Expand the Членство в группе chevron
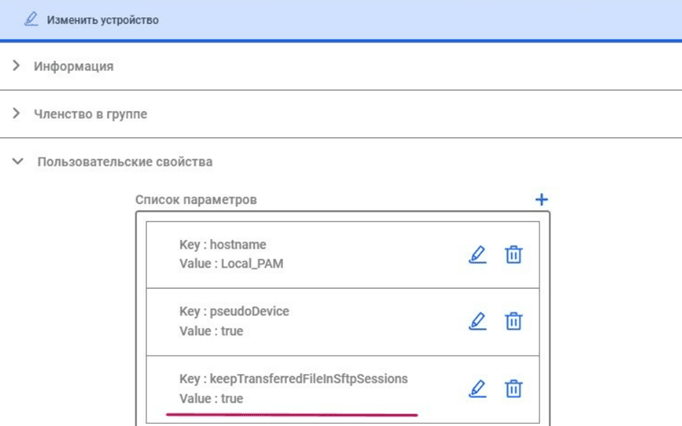Image resolution: width=682 pixels, height=426 pixels. 17,113
